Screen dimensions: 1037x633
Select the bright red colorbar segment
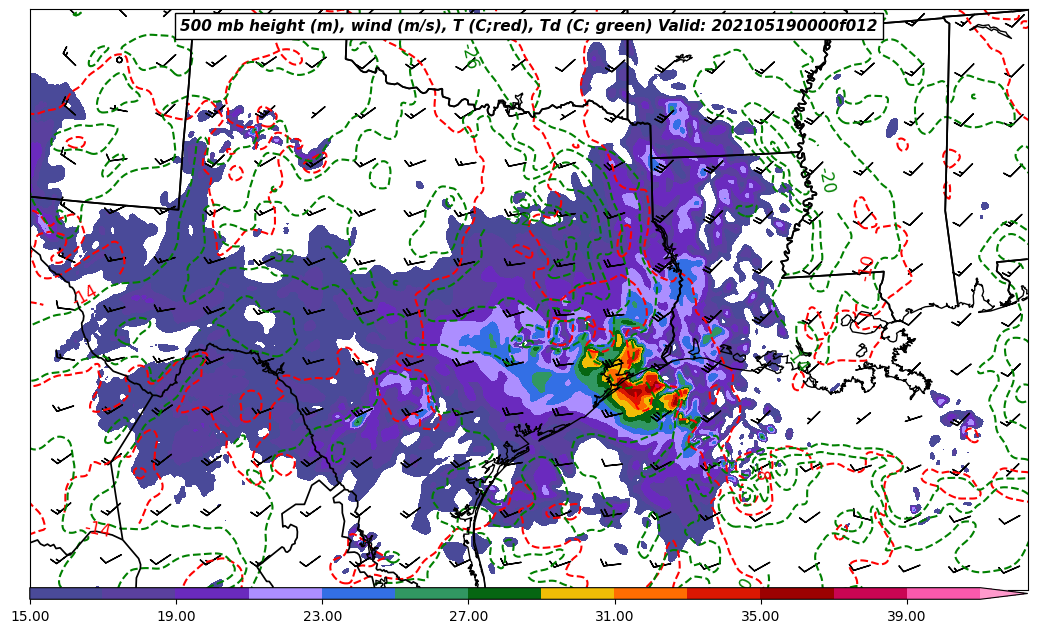pos(723,593)
